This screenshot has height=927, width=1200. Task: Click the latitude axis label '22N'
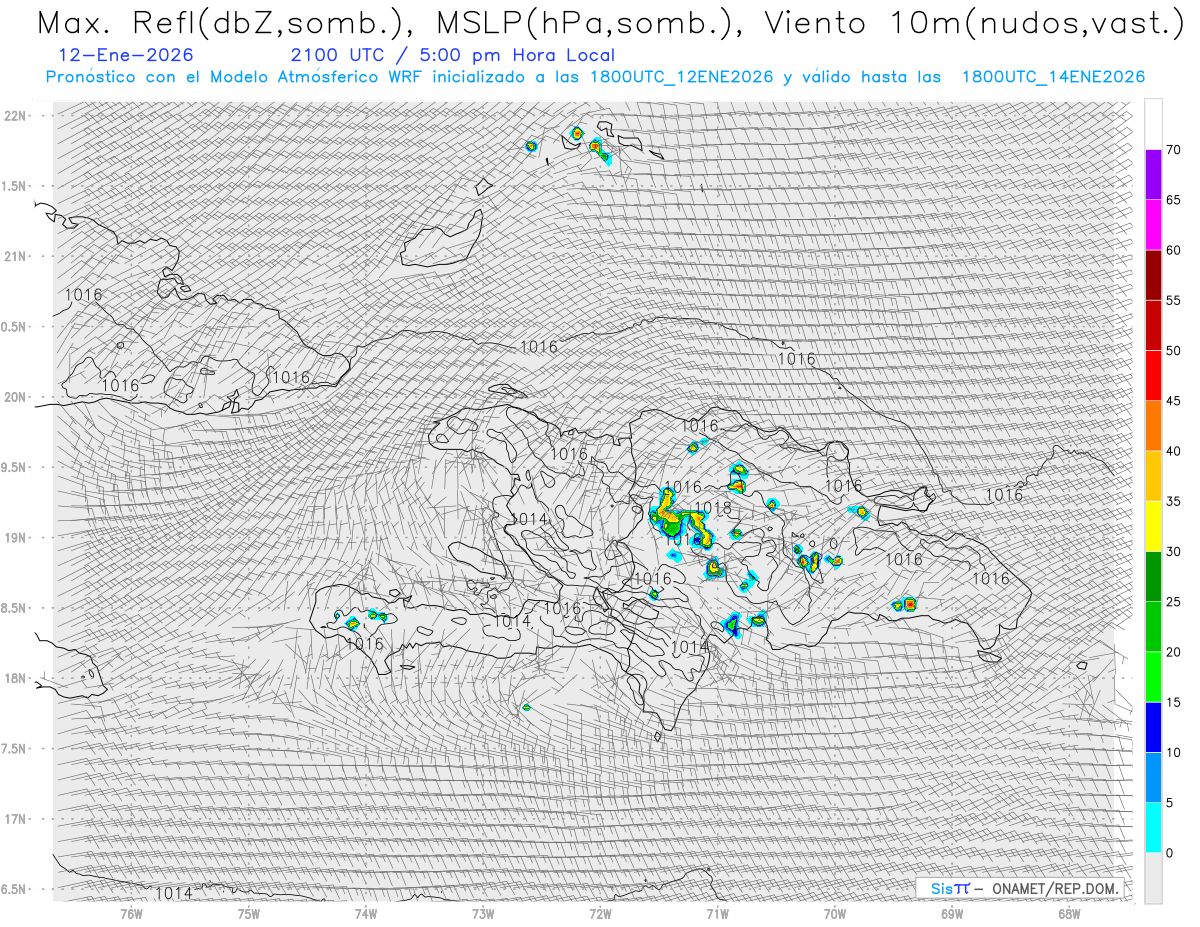coord(16,115)
